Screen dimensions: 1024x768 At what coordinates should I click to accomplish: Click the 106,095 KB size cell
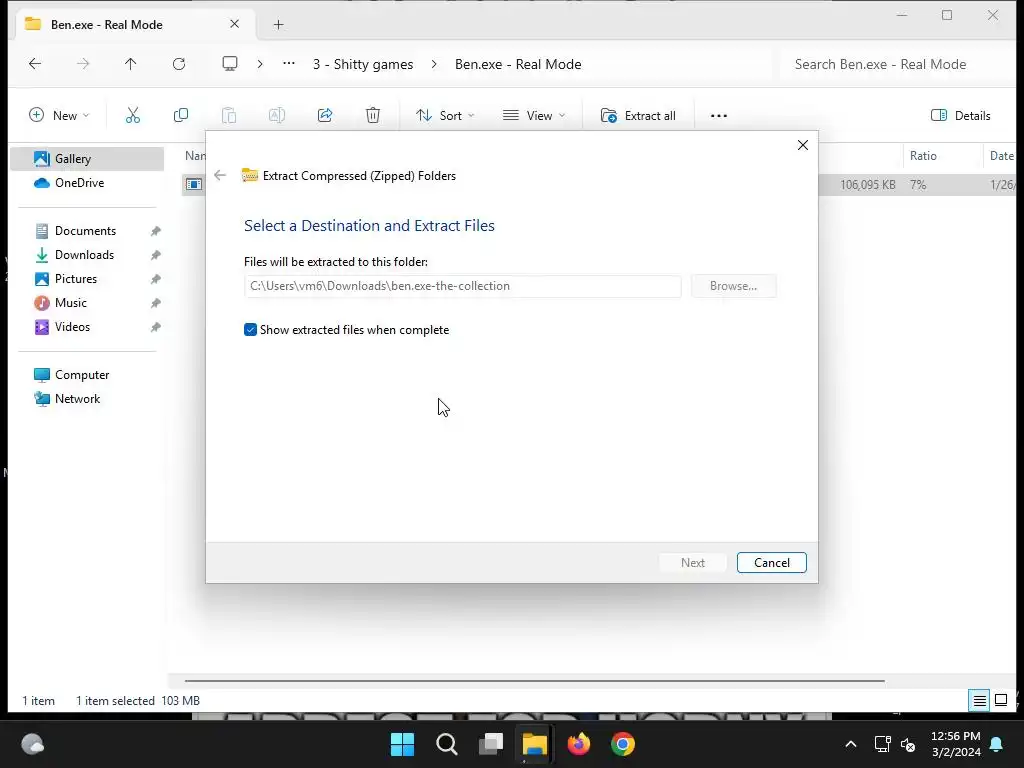867,185
